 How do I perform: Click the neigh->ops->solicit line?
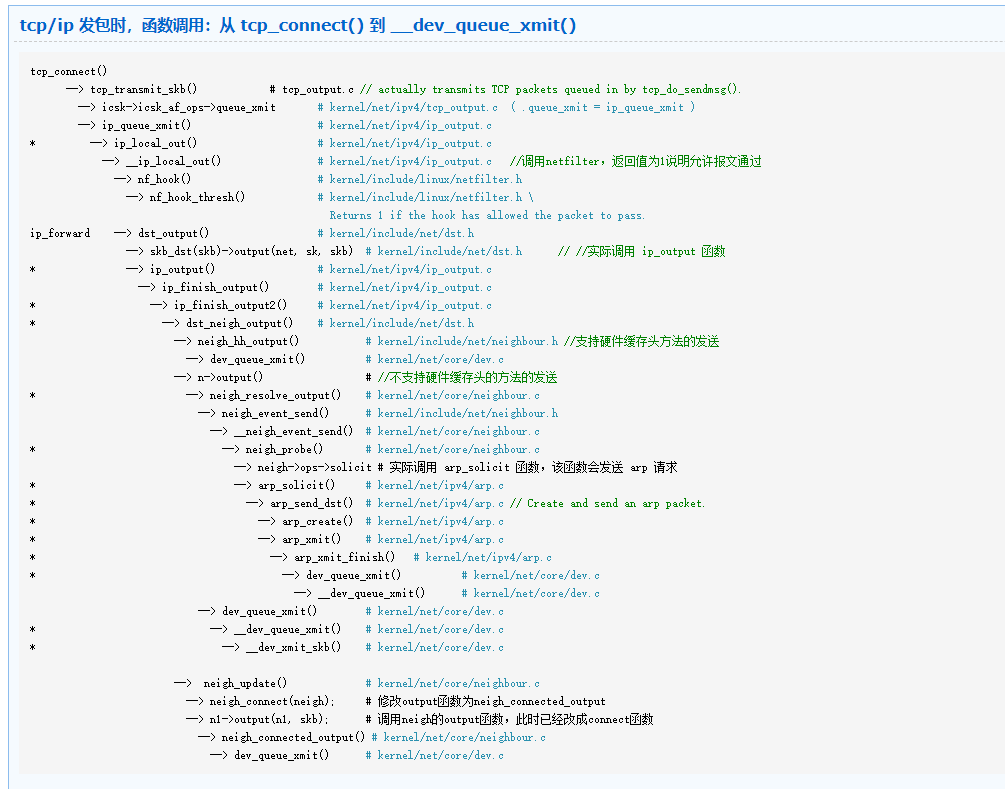pyautogui.click(x=314, y=468)
